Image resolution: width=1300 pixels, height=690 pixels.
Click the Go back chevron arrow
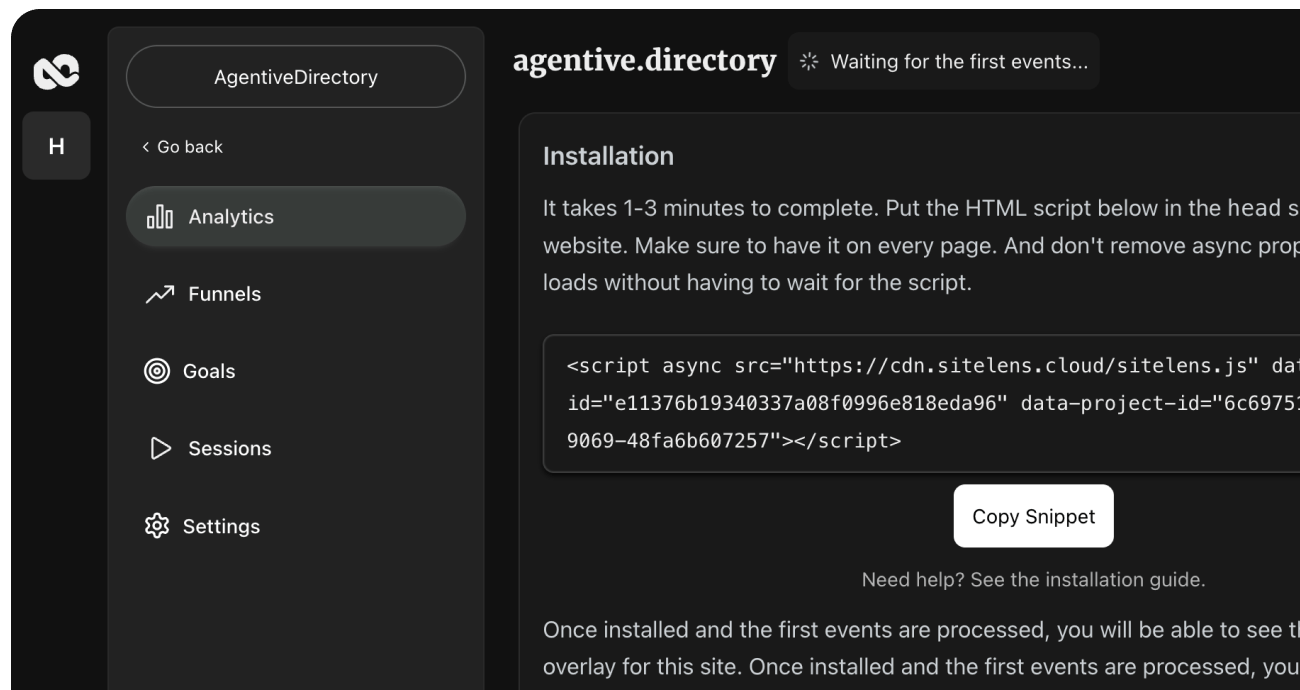pyautogui.click(x=146, y=147)
